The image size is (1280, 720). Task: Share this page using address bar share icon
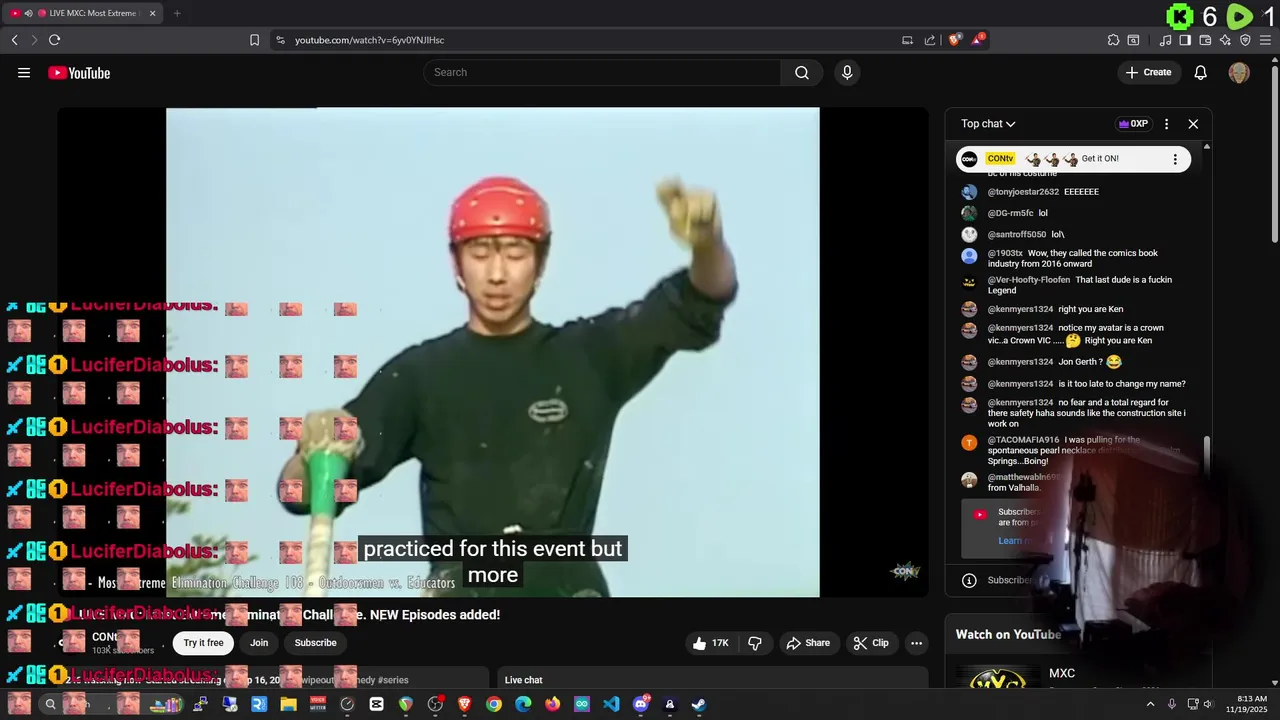point(930,40)
